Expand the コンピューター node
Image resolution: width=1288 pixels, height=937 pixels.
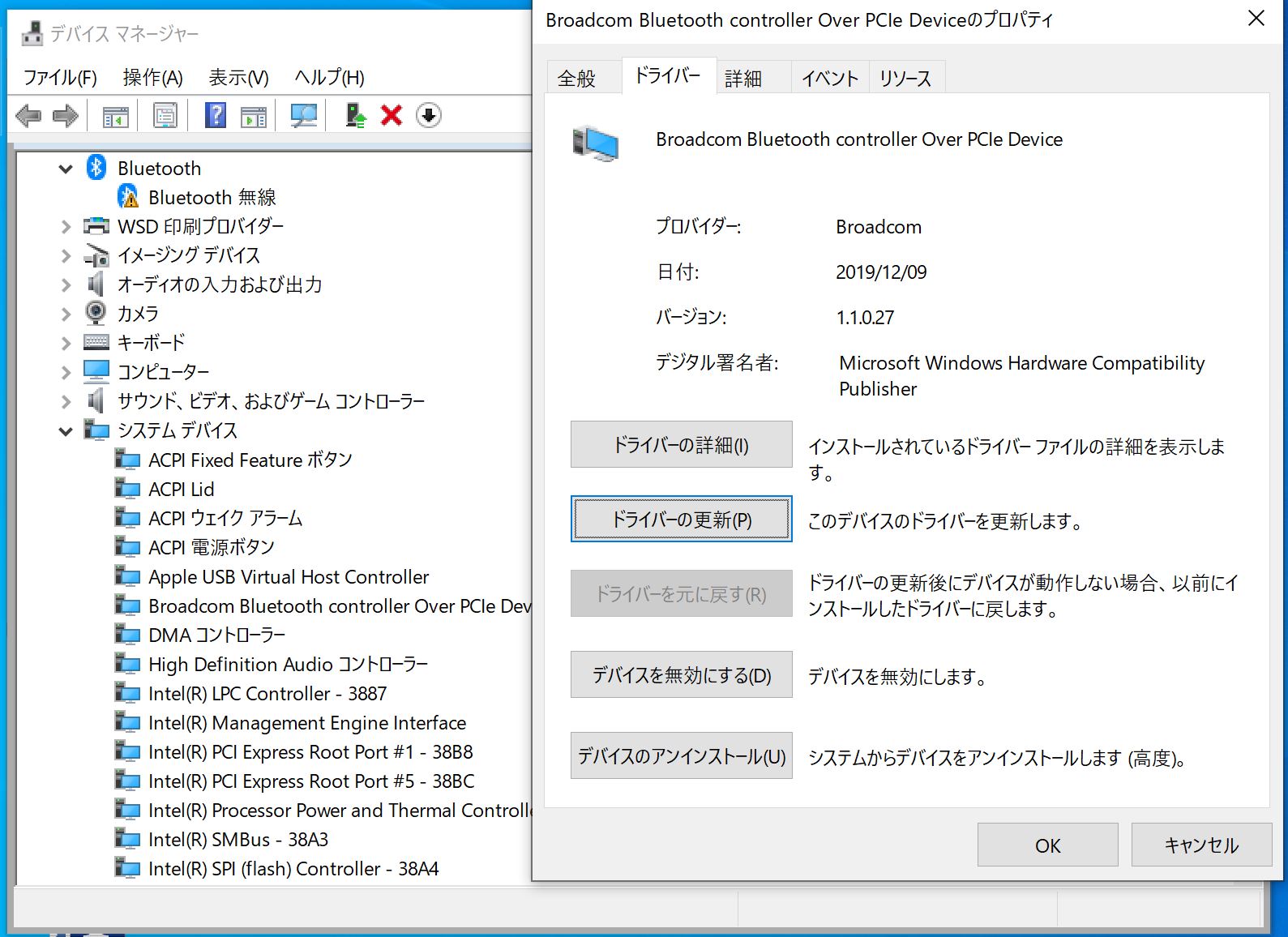coord(66,373)
